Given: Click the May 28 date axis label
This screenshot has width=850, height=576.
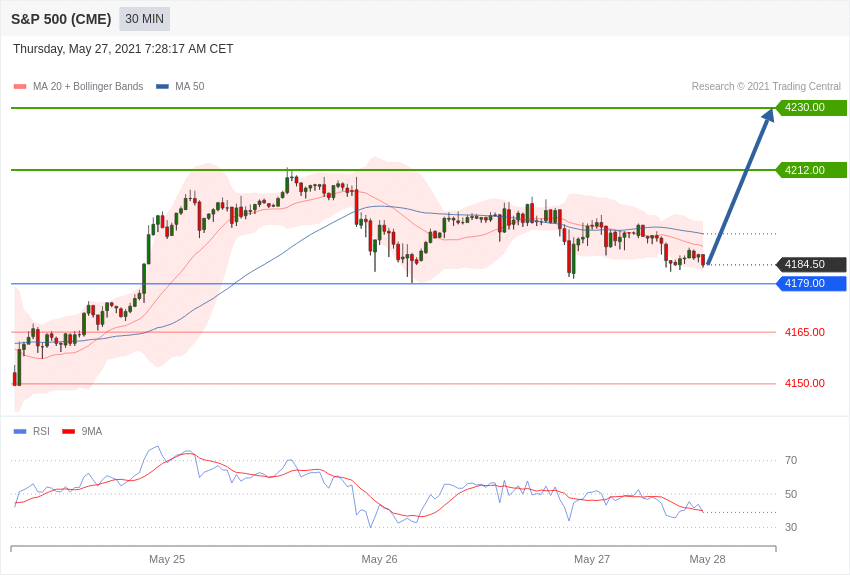Looking at the screenshot, I should coord(707,559).
